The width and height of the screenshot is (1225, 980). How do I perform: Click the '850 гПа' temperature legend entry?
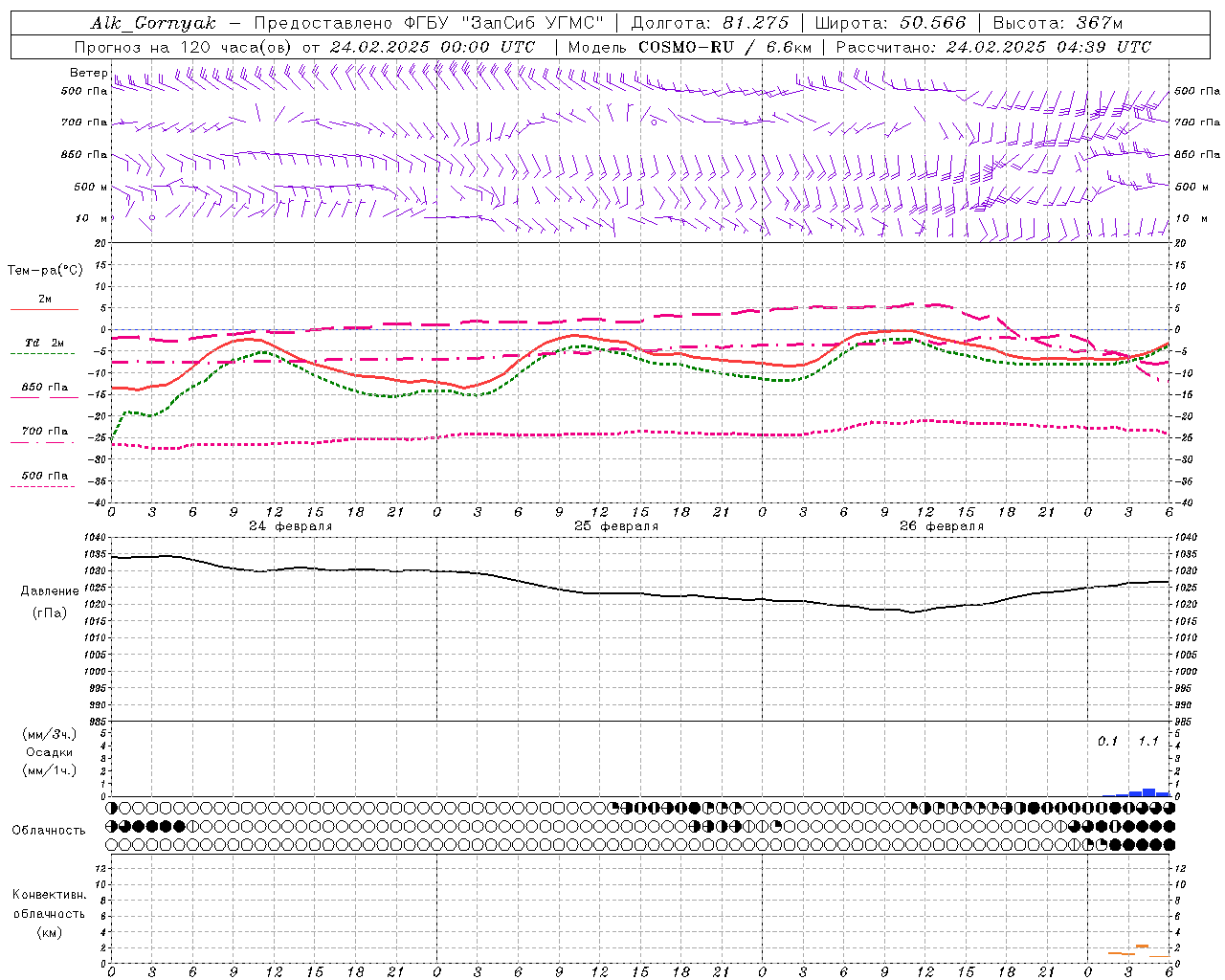[45, 388]
